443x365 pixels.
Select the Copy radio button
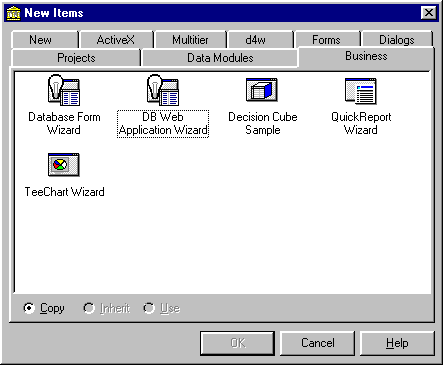(x=29, y=308)
